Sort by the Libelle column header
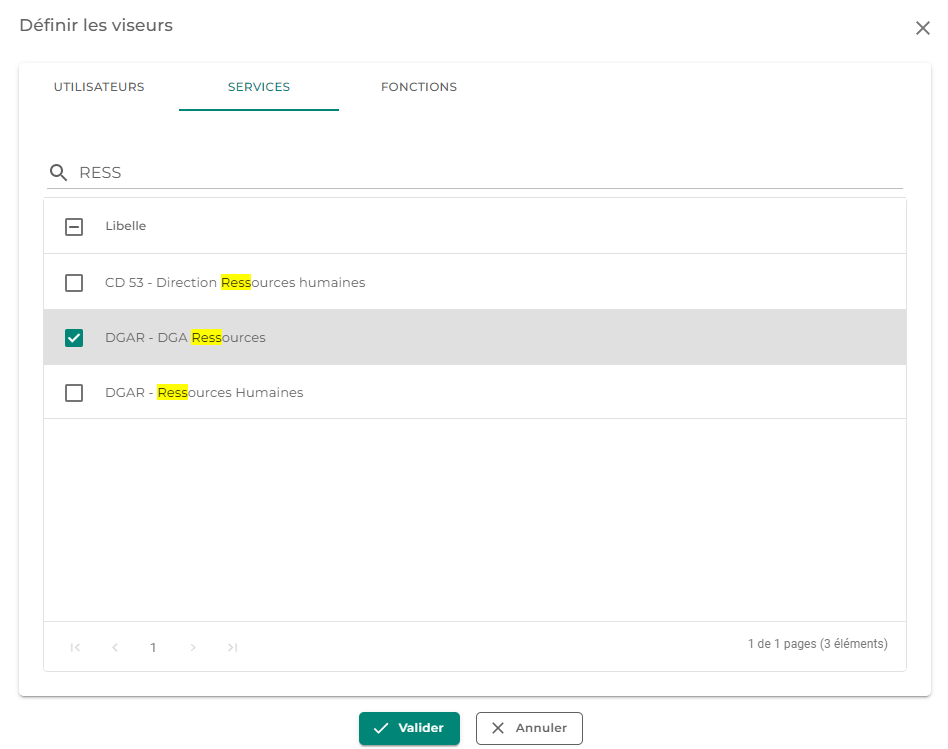948x749 pixels. tap(126, 226)
